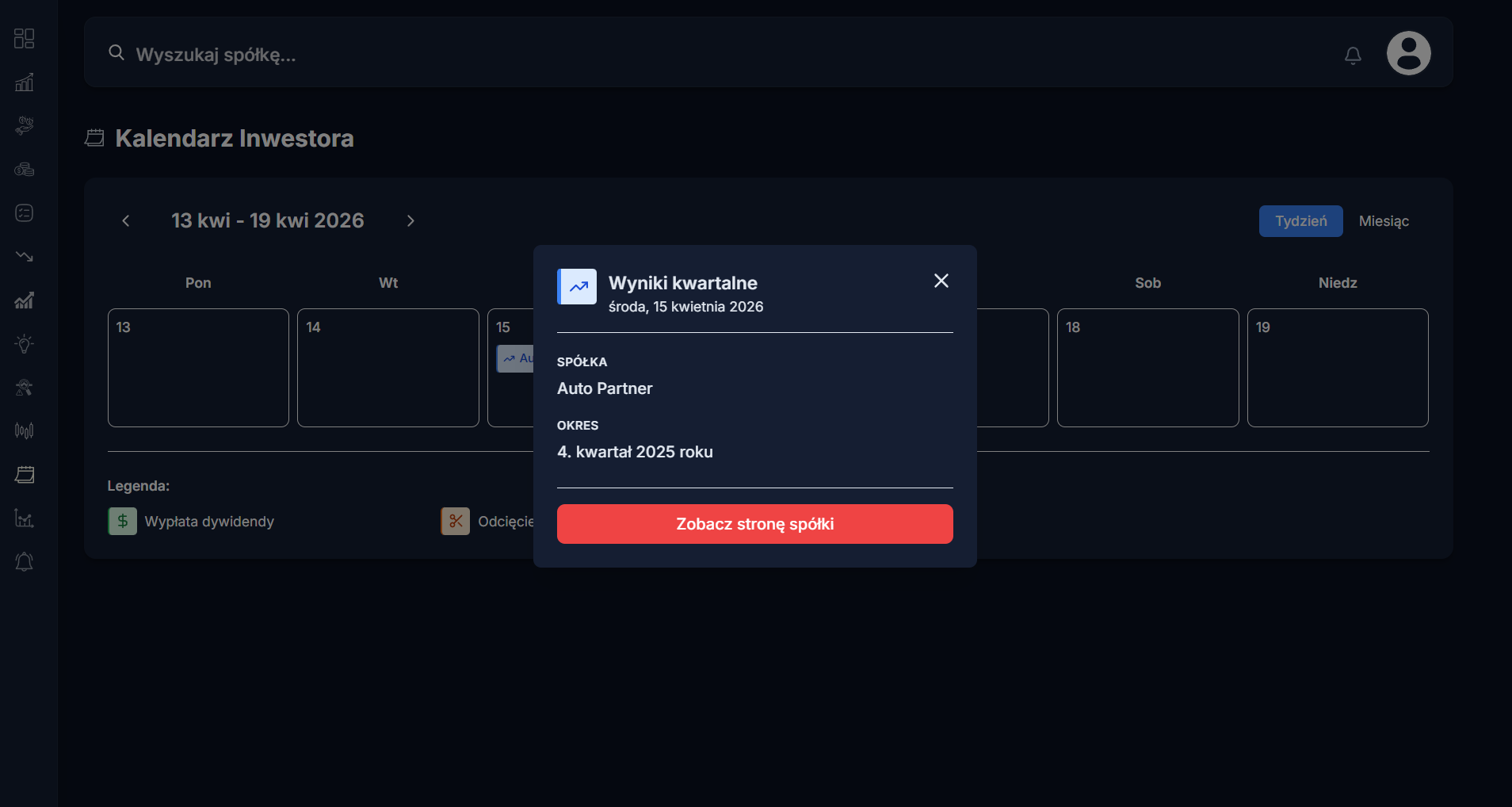Click the bar chart growth sidebar icon
This screenshot has width=1512, height=807.
[25, 82]
